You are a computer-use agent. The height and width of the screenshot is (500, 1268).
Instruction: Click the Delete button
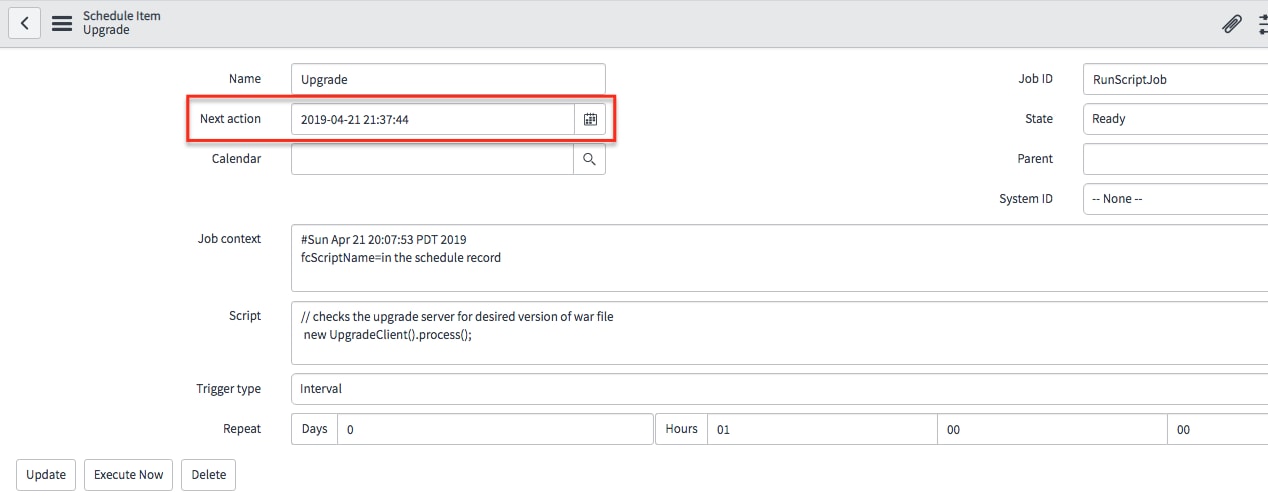coord(209,475)
